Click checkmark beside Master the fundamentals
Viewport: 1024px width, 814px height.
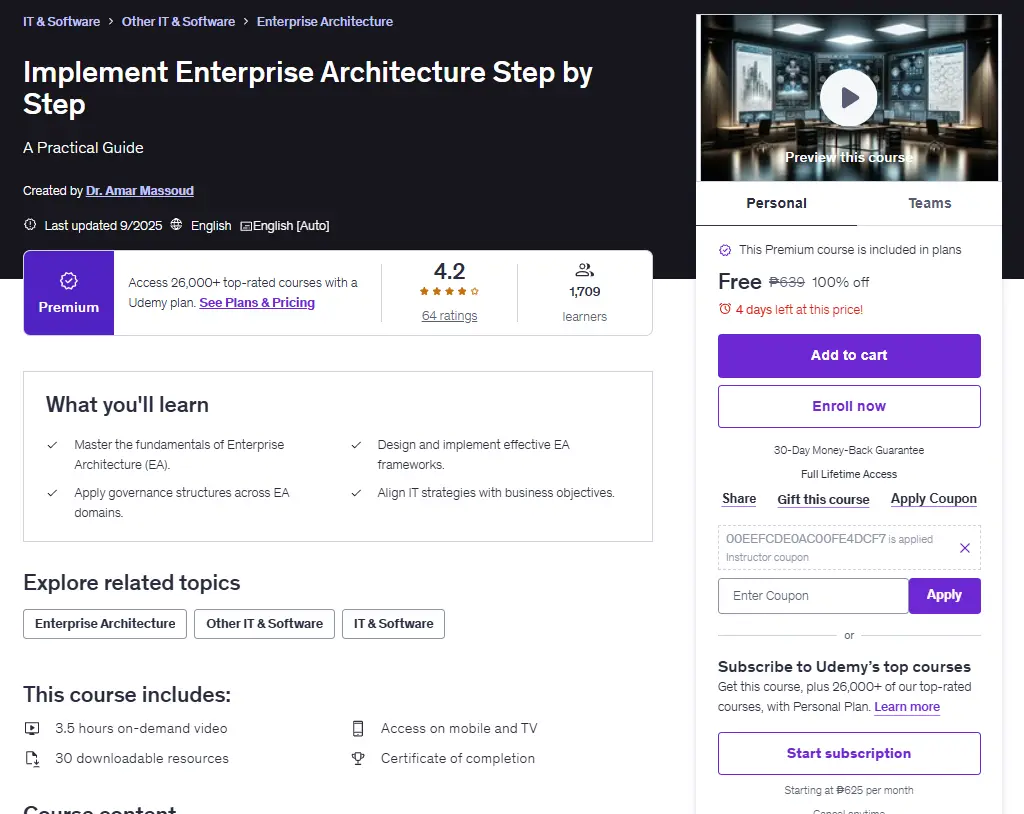pyautogui.click(x=52, y=445)
